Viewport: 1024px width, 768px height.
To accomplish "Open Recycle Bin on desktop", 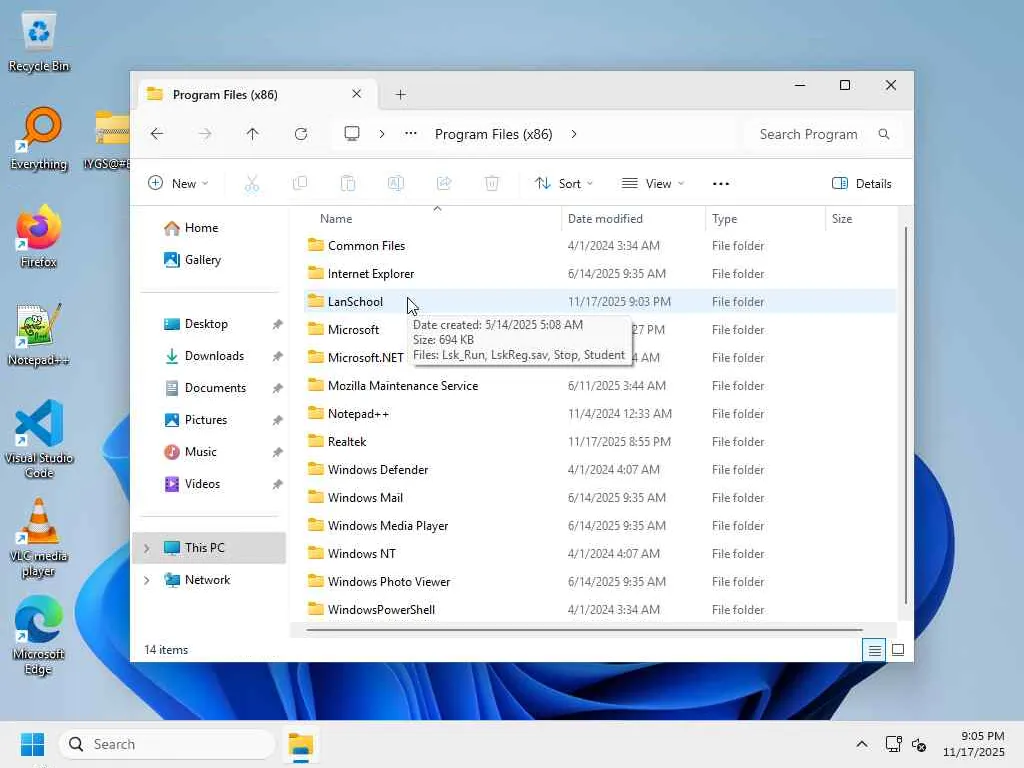I will (x=39, y=42).
